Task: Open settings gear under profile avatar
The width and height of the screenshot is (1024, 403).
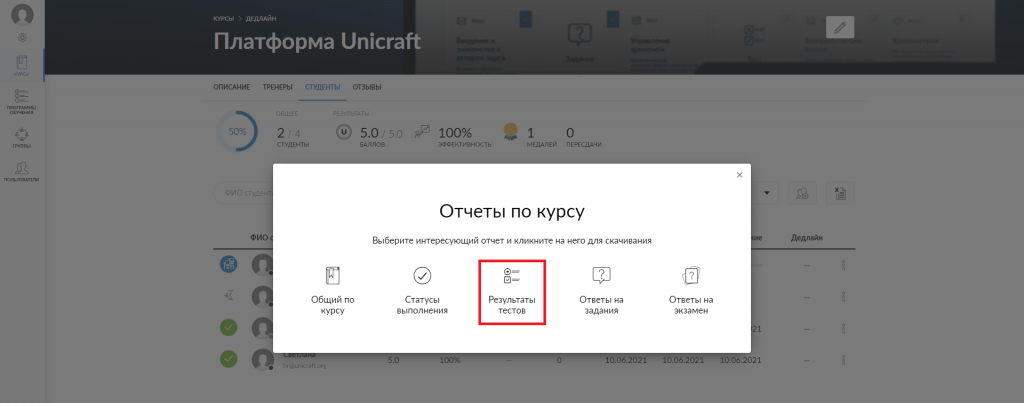Action: tap(22, 38)
